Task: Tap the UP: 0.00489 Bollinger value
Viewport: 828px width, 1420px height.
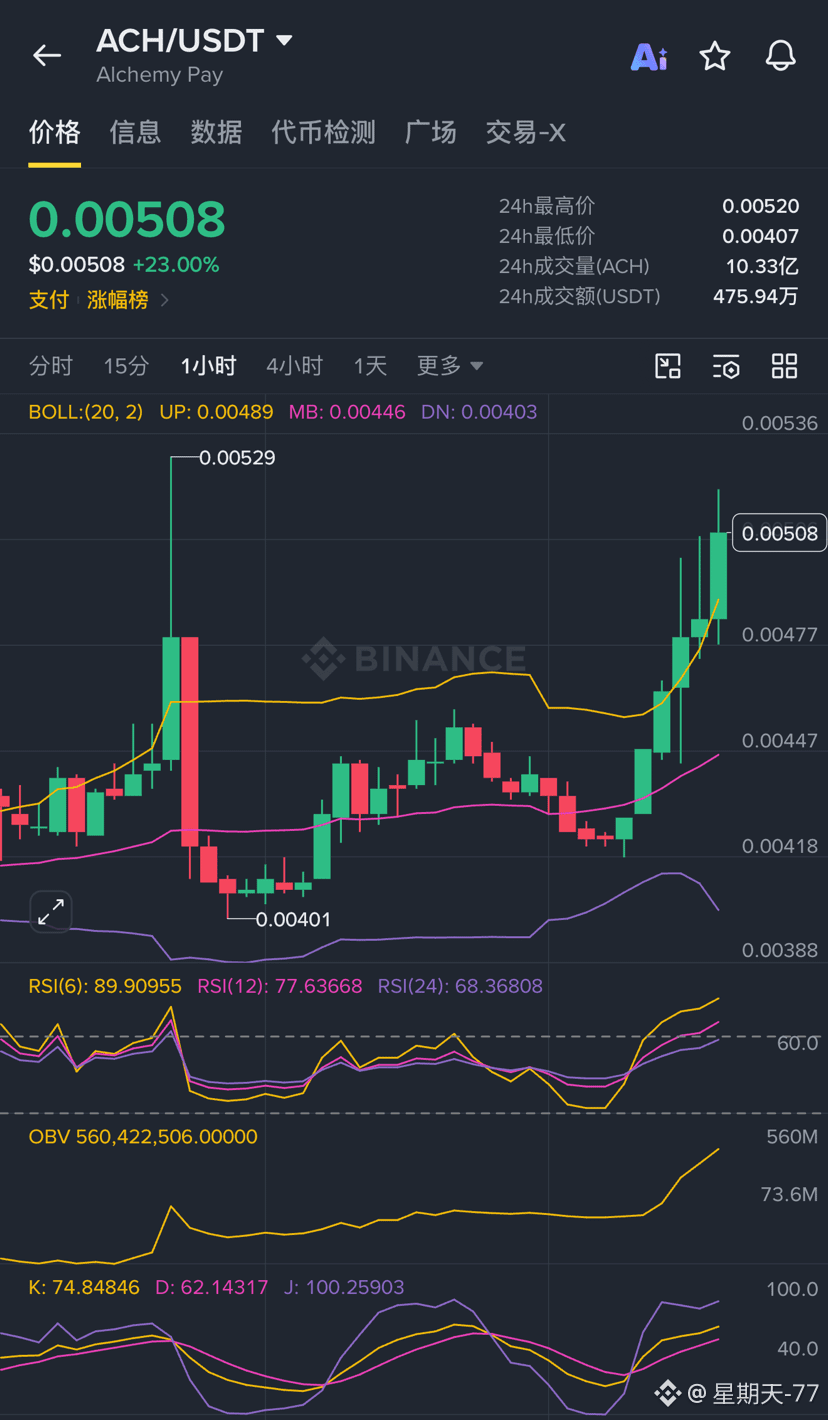Action: pos(216,411)
